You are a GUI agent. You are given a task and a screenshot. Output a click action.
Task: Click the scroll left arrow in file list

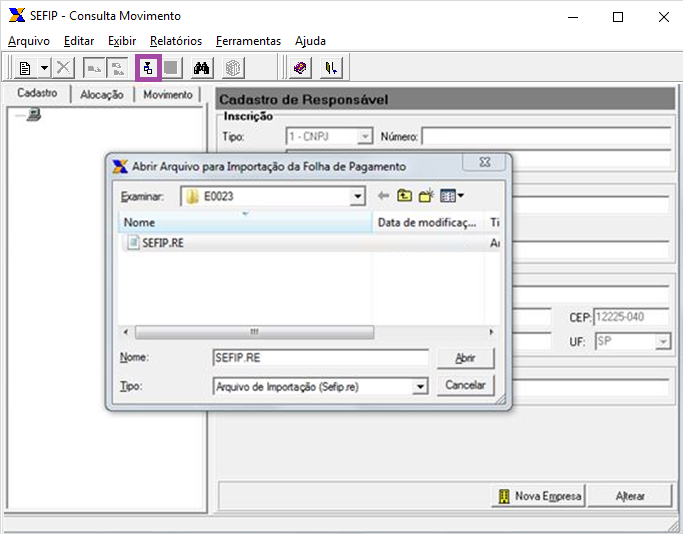(x=125, y=332)
